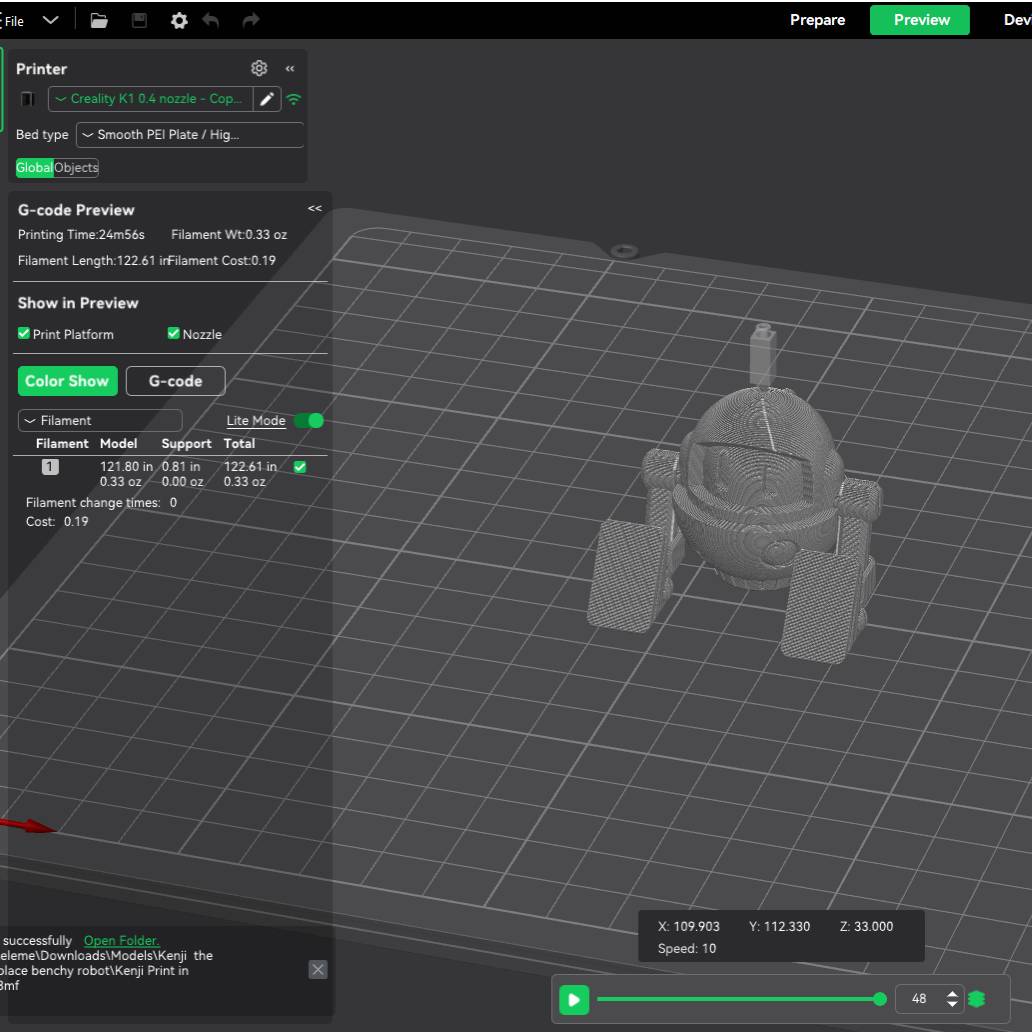Click the layer progress slider handle
This screenshot has height=1032, width=1032.
879,1000
